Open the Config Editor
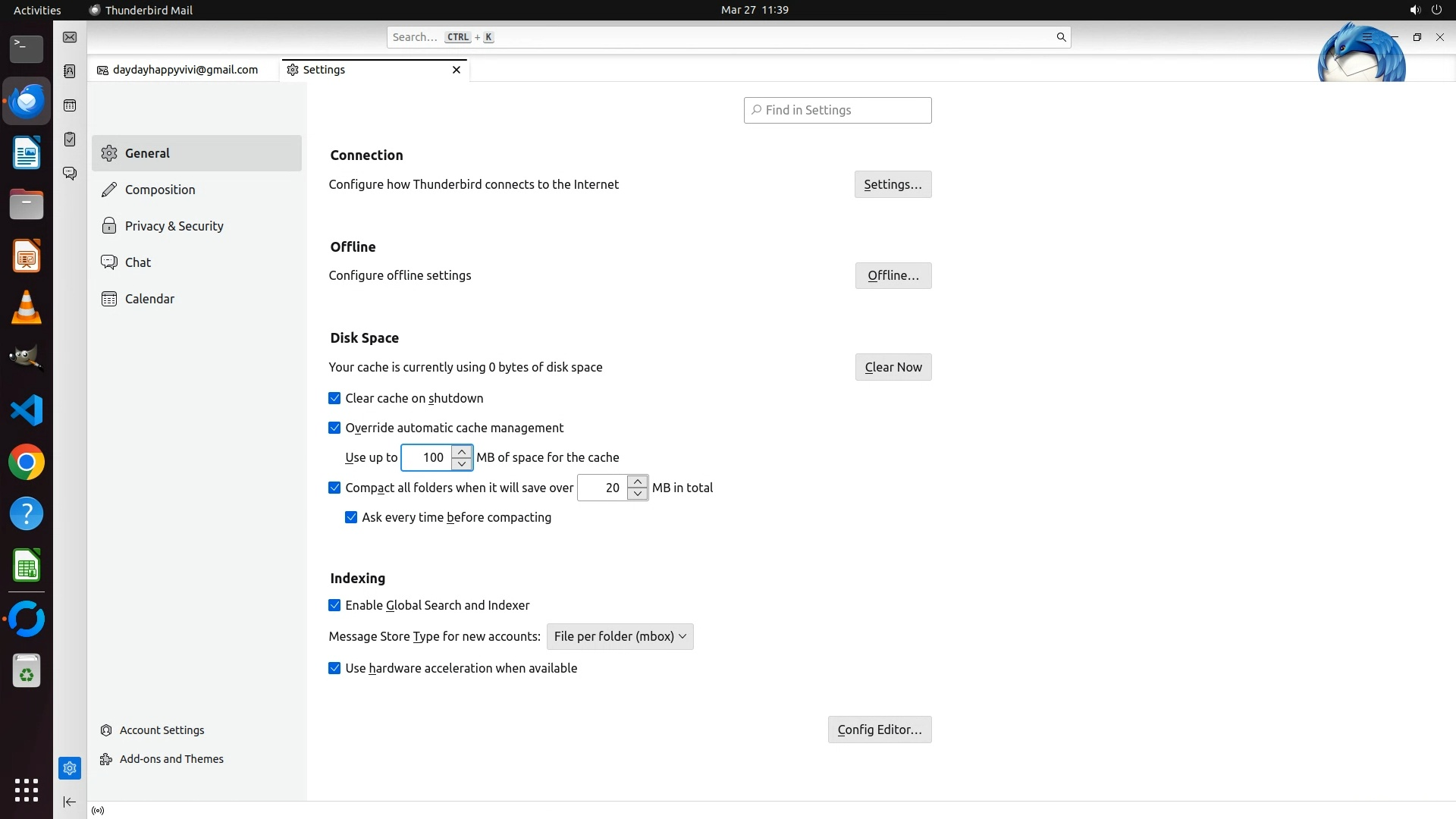This screenshot has height=819, width=1456. 879,730
